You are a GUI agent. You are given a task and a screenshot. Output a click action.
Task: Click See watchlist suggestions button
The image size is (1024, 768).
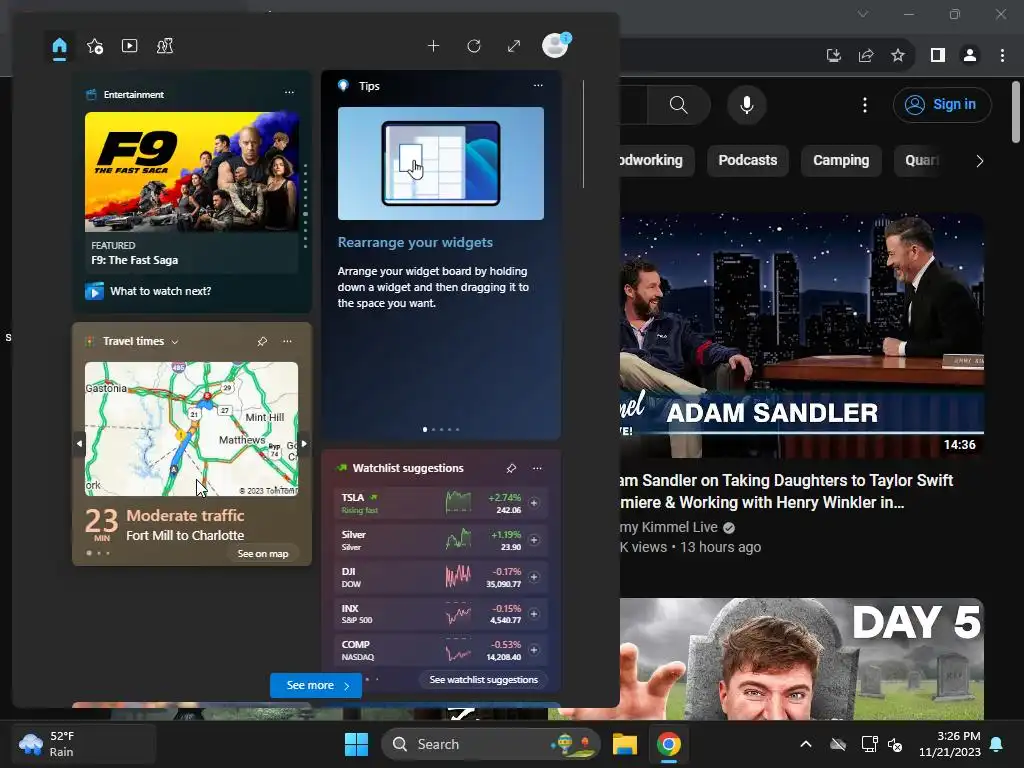(483, 680)
